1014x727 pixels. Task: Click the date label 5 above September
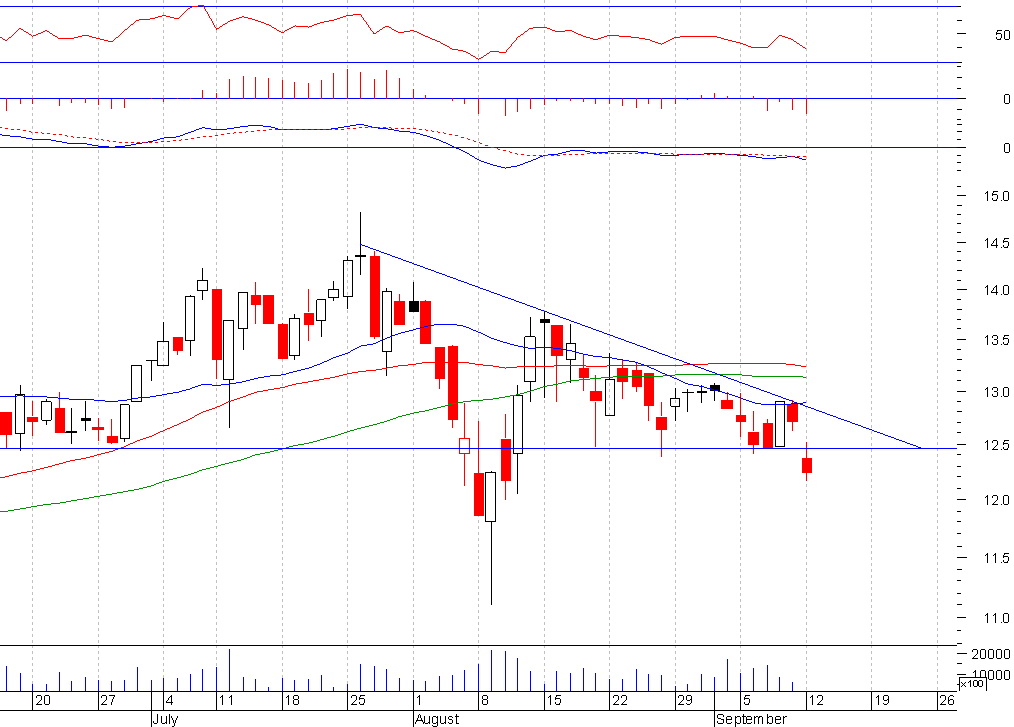(x=747, y=700)
